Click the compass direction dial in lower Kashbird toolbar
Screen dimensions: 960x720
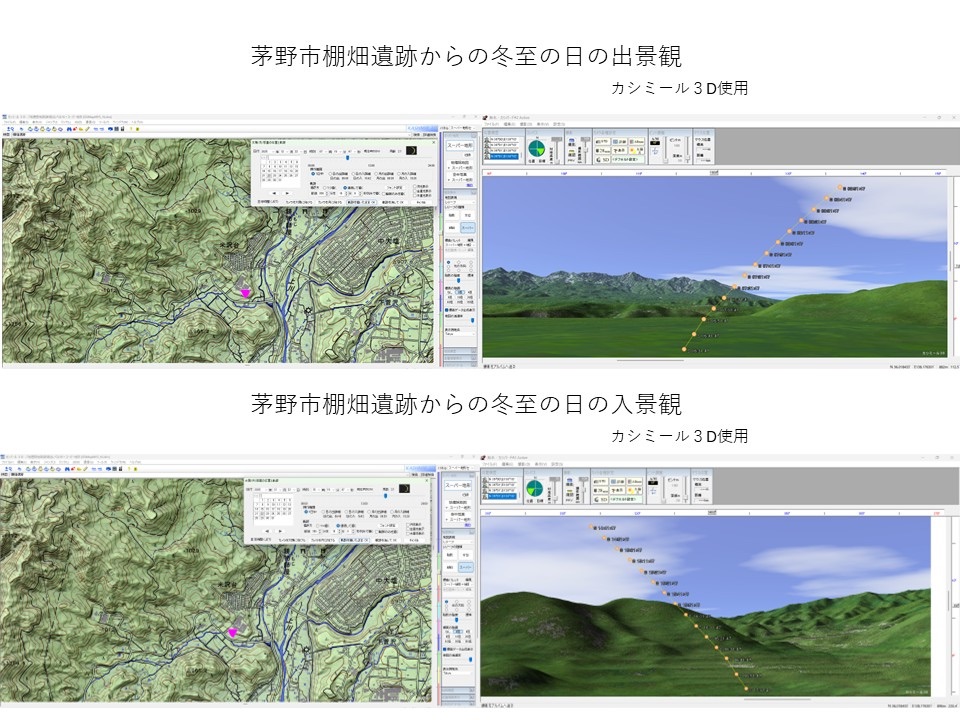click(x=535, y=488)
